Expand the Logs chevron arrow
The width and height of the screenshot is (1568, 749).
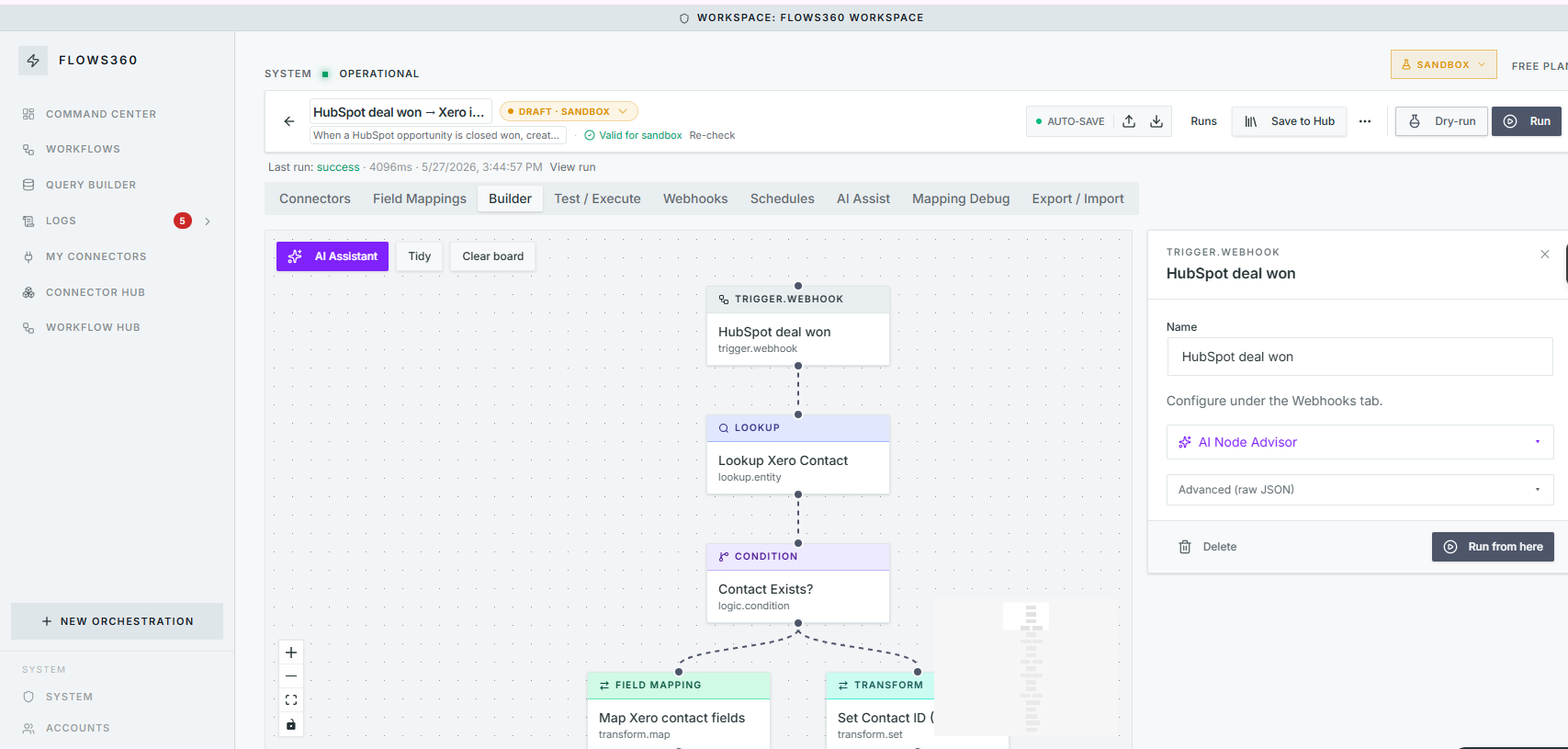coord(208,221)
